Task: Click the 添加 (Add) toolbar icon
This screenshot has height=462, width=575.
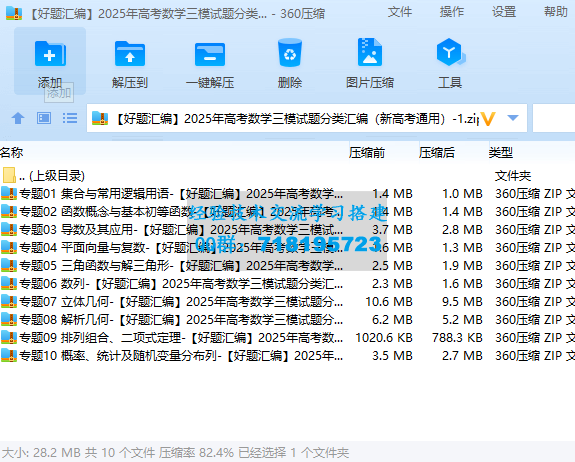Action: coord(50,54)
